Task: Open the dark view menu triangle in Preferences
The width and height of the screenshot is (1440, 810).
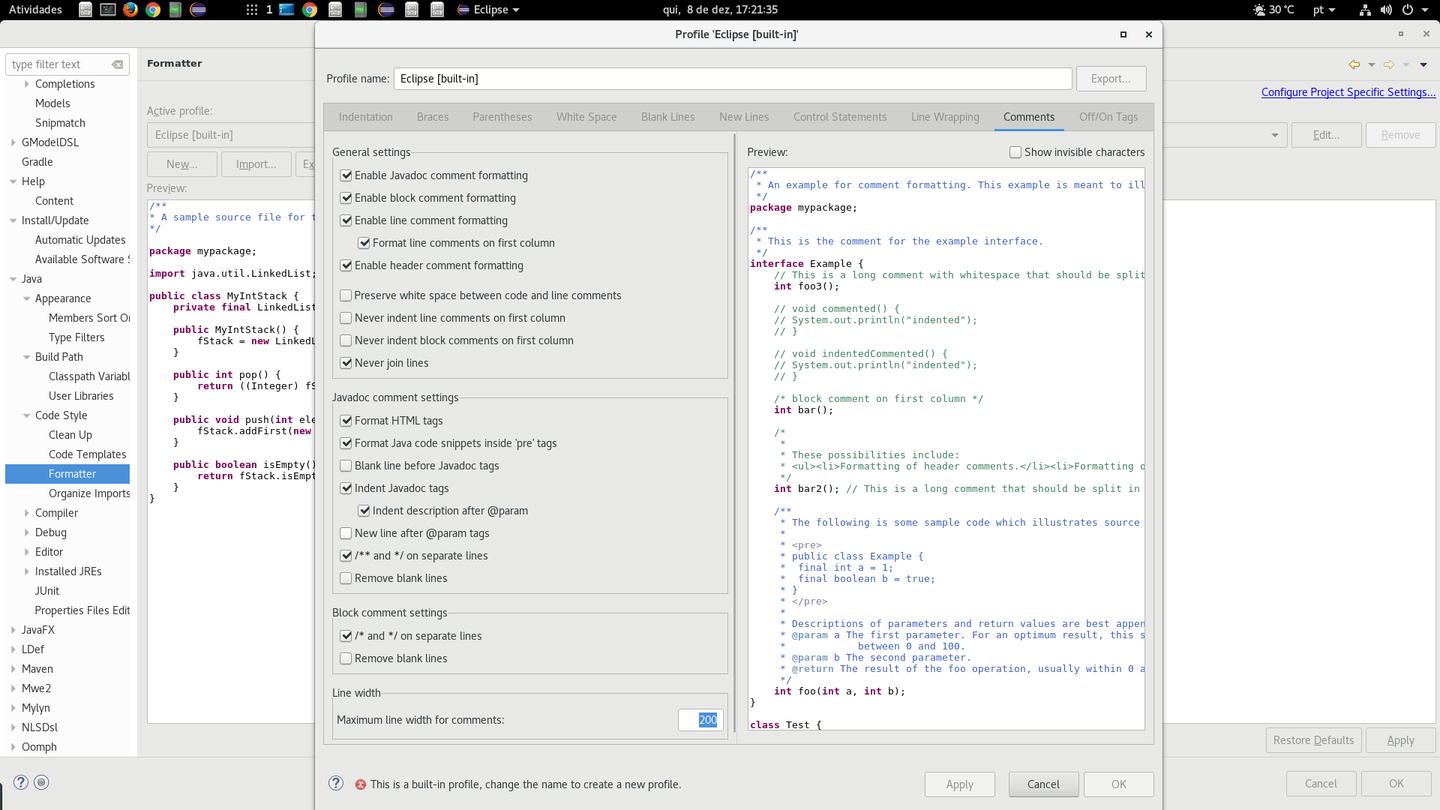Action: coord(1423,64)
